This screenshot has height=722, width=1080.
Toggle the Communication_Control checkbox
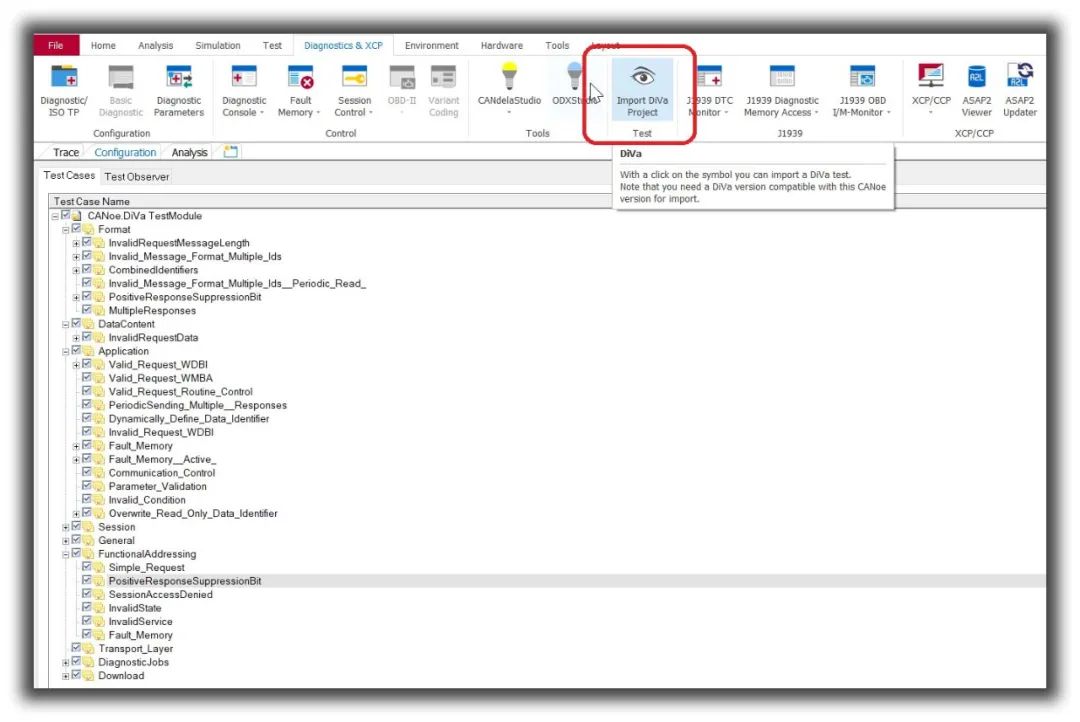(x=87, y=472)
